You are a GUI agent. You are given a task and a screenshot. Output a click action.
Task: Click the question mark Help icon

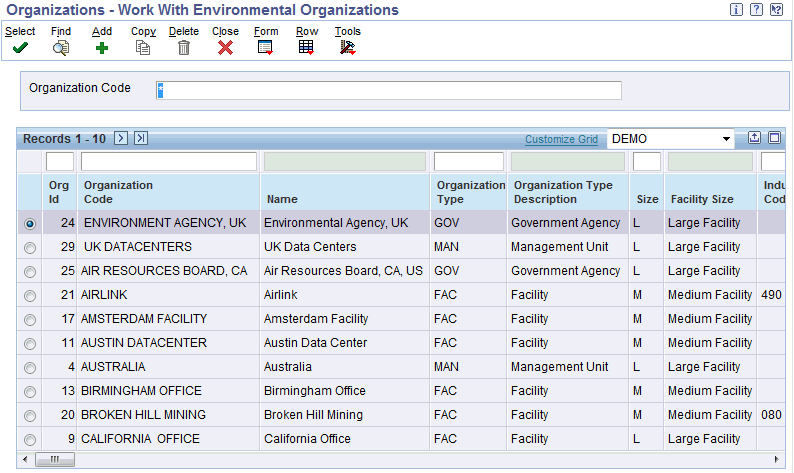(x=756, y=9)
